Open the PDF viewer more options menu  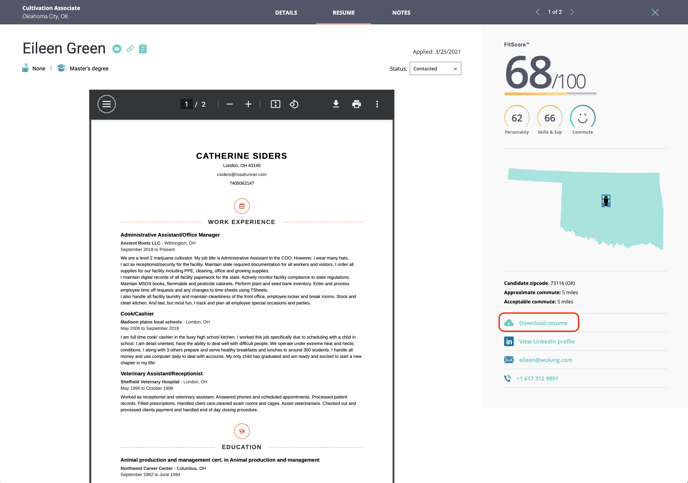coord(377,104)
